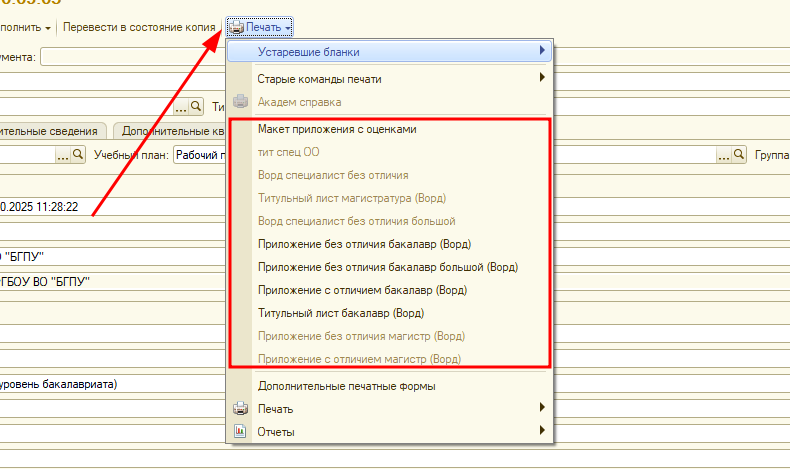This screenshot has width=790, height=469.
Task: Switch to the tab starting with Дополнительные кв
Action: 169,131
